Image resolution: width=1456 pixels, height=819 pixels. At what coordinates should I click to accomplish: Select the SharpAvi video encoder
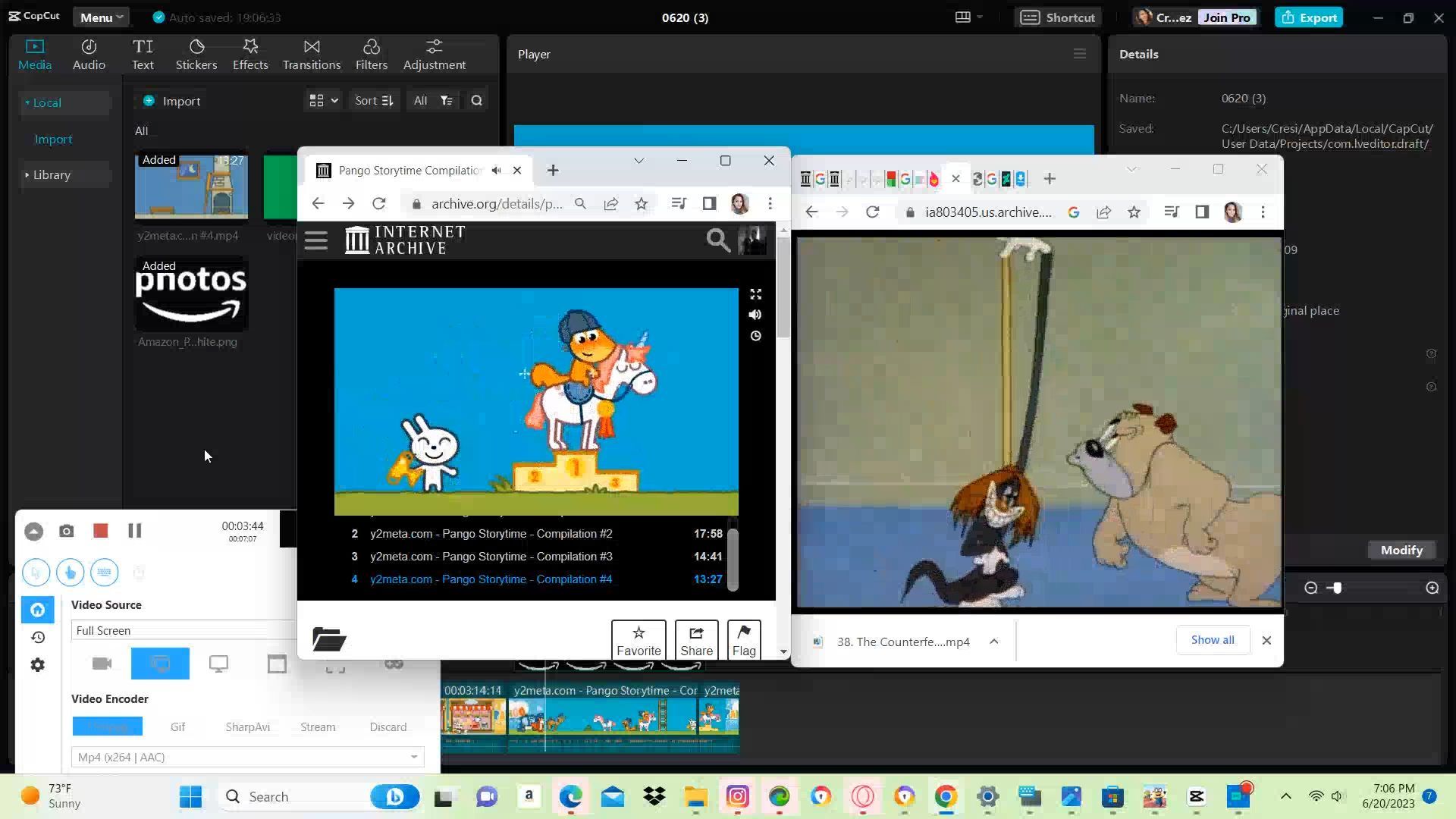click(247, 726)
